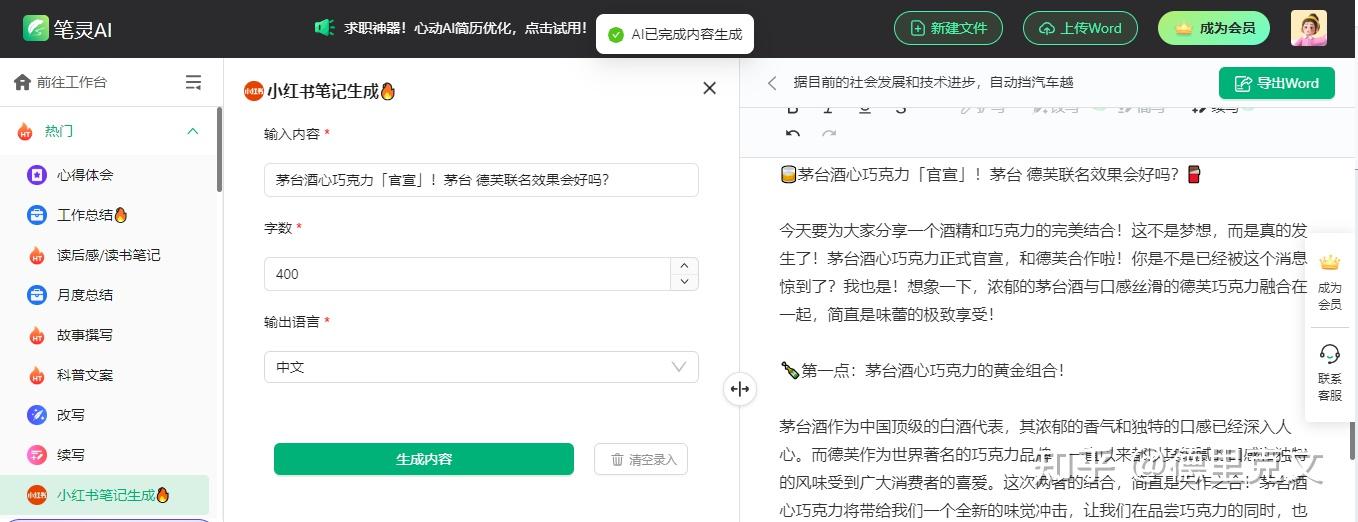Screen dimensions: 1358x522
Task: Go to workspace via 前往工作台
Action: 61,83
